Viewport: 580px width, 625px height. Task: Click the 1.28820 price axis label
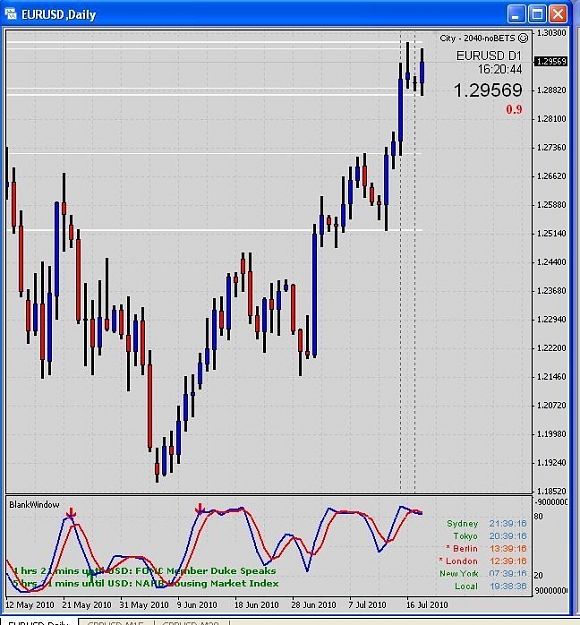pyautogui.click(x=552, y=90)
